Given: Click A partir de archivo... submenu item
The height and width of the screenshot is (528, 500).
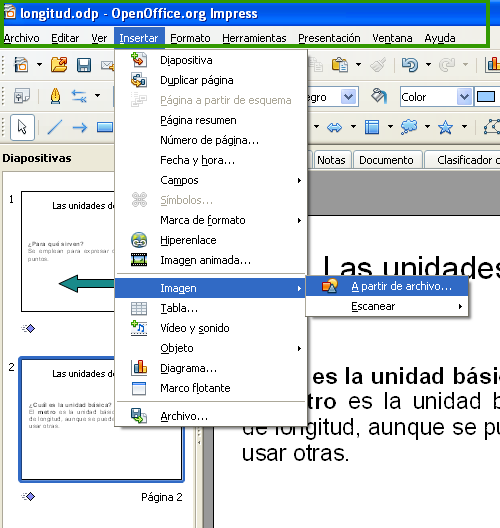Looking at the screenshot, I should (x=387, y=286).
